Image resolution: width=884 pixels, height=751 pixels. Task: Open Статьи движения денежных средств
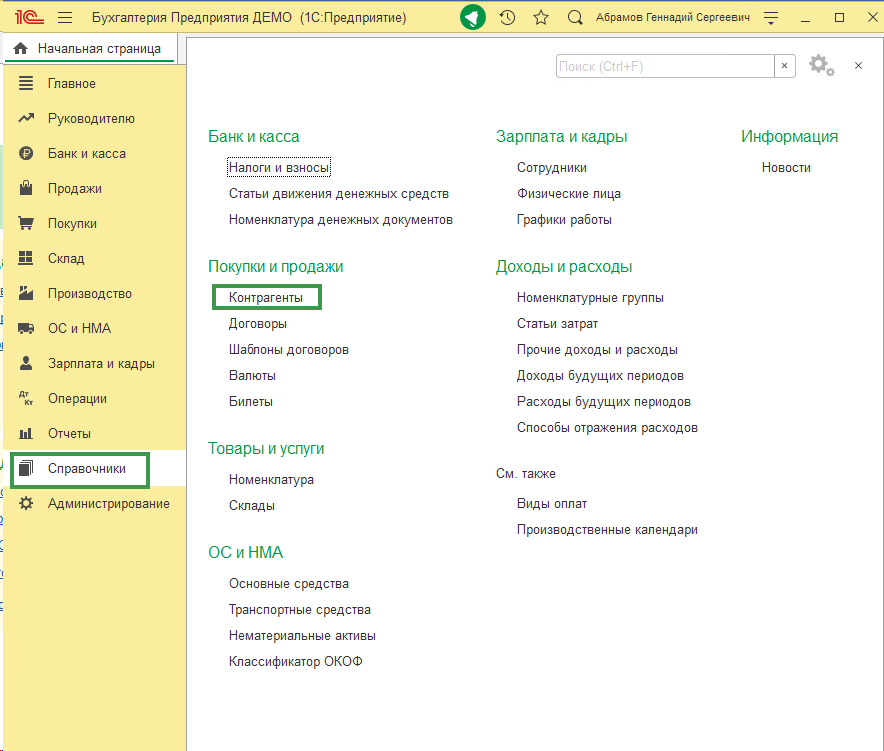[339, 193]
